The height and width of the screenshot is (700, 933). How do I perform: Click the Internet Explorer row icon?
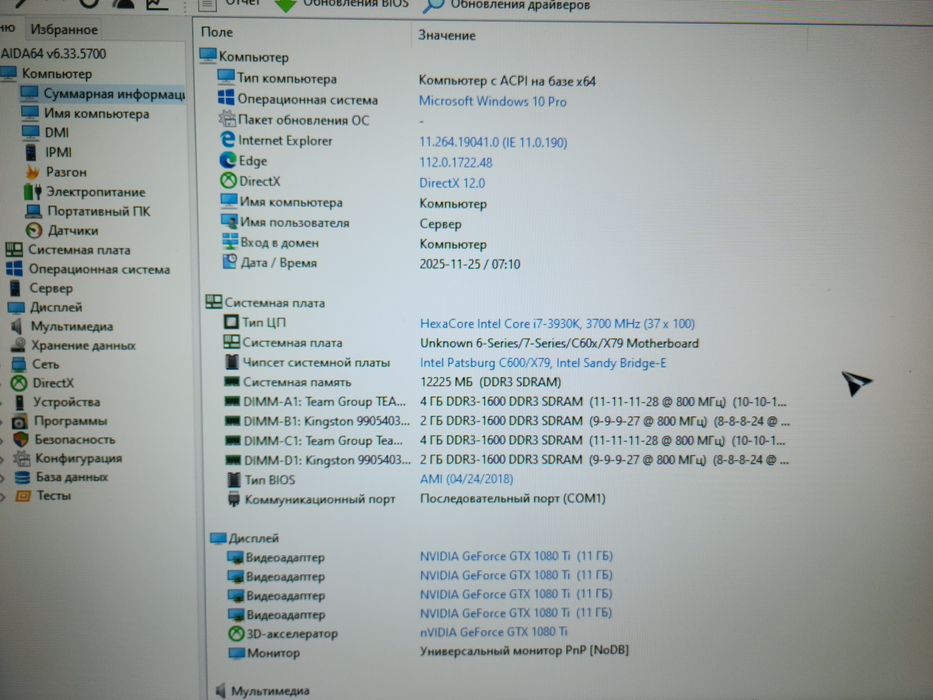pyautogui.click(x=227, y=140)
